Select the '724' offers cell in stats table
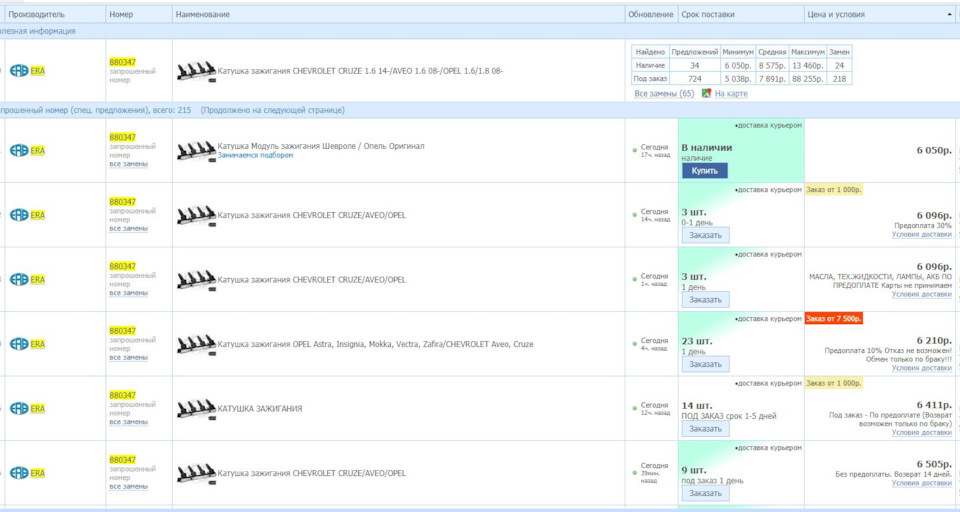This screenshot has width=960, height=512. tap(694, 79)
